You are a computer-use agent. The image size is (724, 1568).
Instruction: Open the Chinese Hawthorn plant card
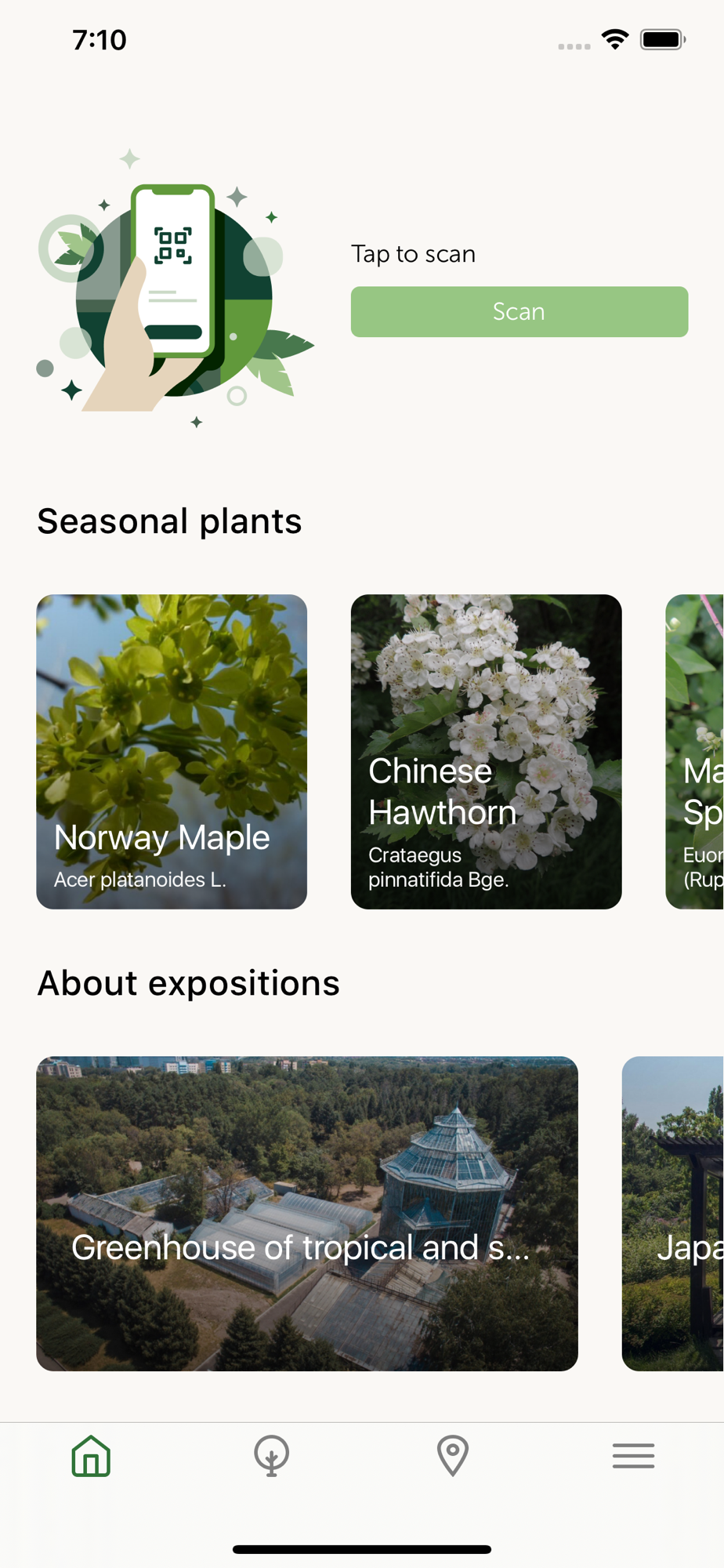pyautogui.click(x=486, y=751)
